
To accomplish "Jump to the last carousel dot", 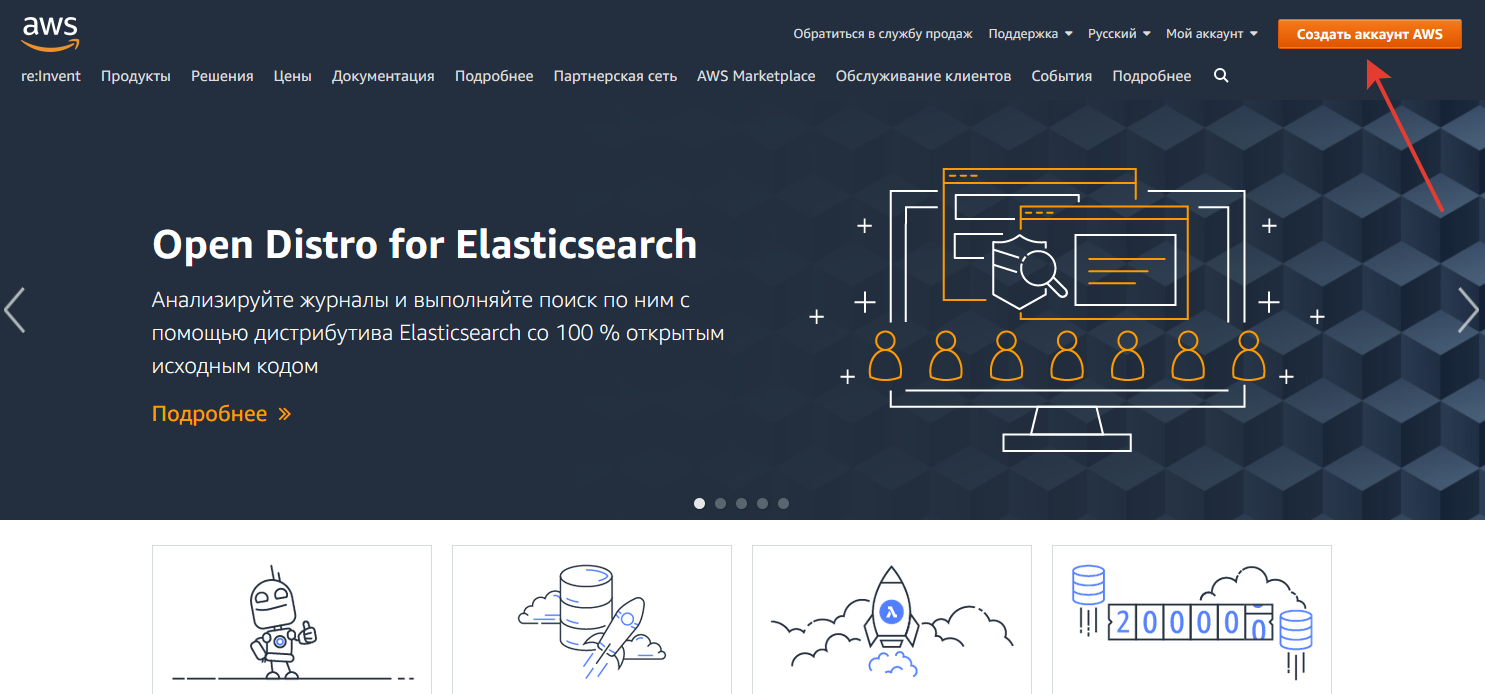I will pyautogui.click(x=783, y=503).
